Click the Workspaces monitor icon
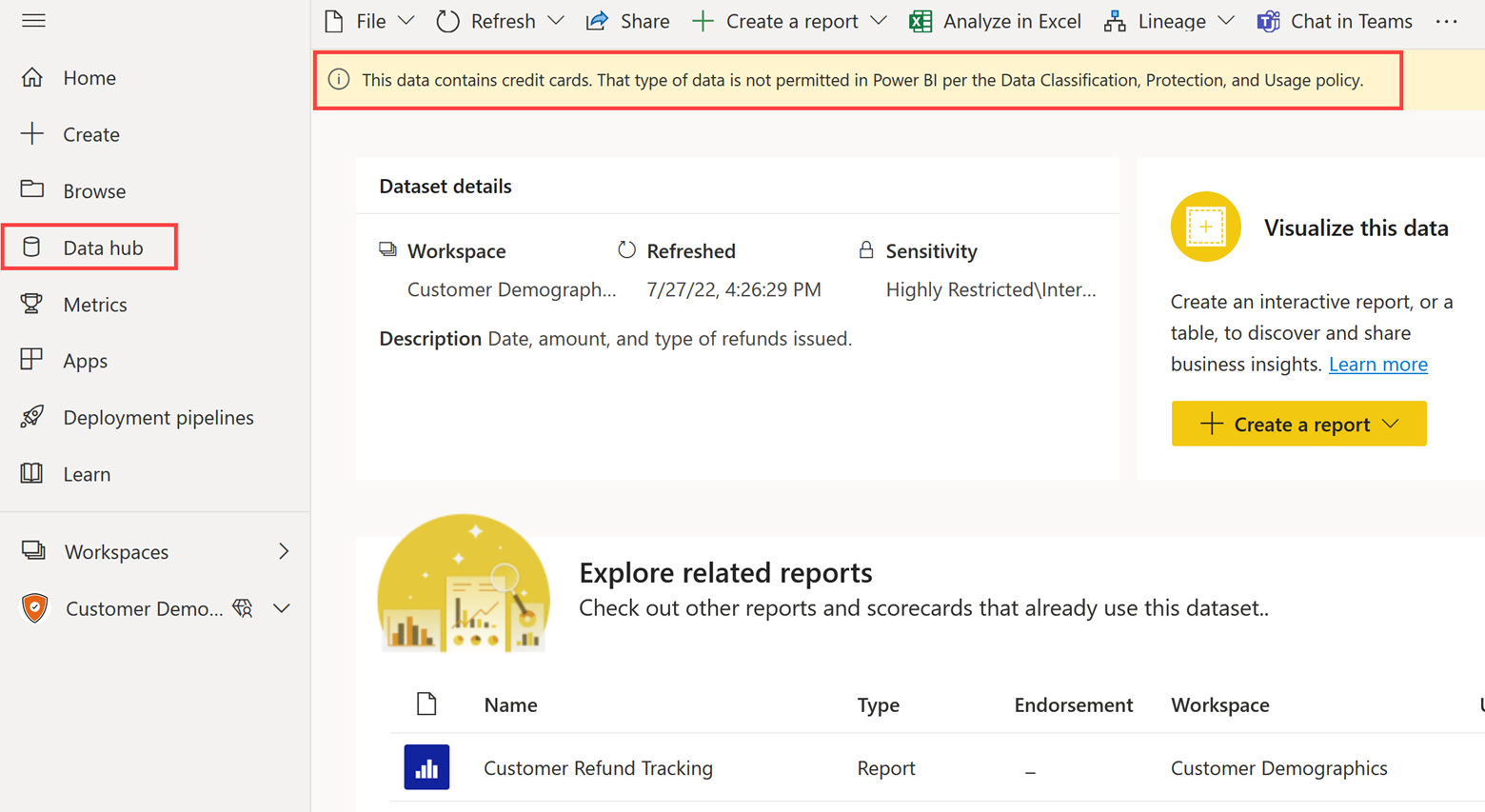The image size is (1485, 812). (33, 550)
